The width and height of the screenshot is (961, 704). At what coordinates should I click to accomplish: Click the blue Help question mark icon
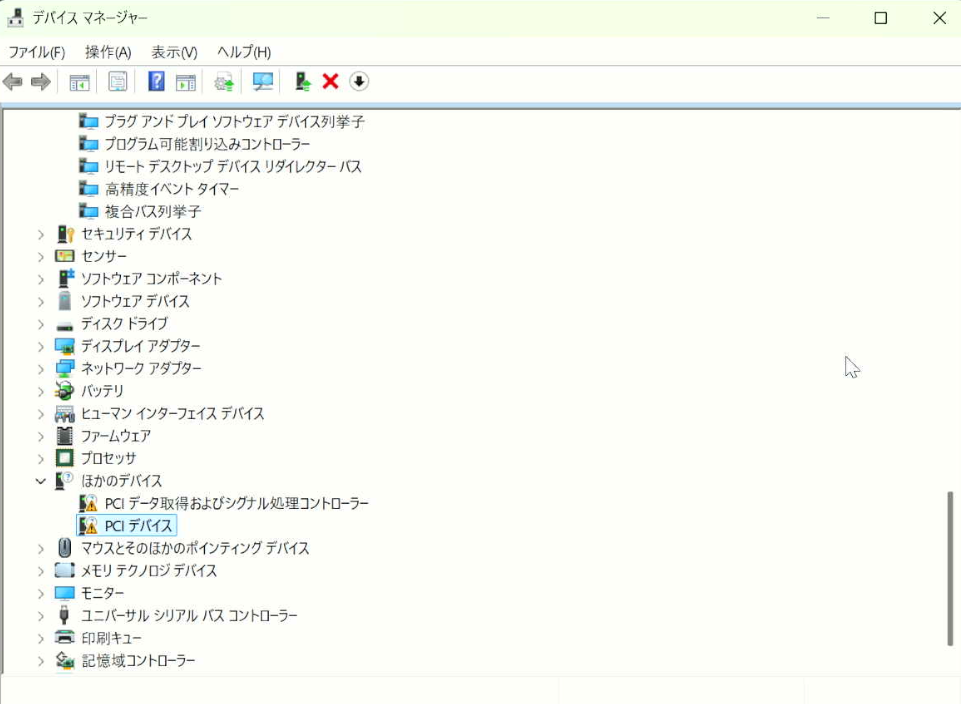(x=156, y=81)
